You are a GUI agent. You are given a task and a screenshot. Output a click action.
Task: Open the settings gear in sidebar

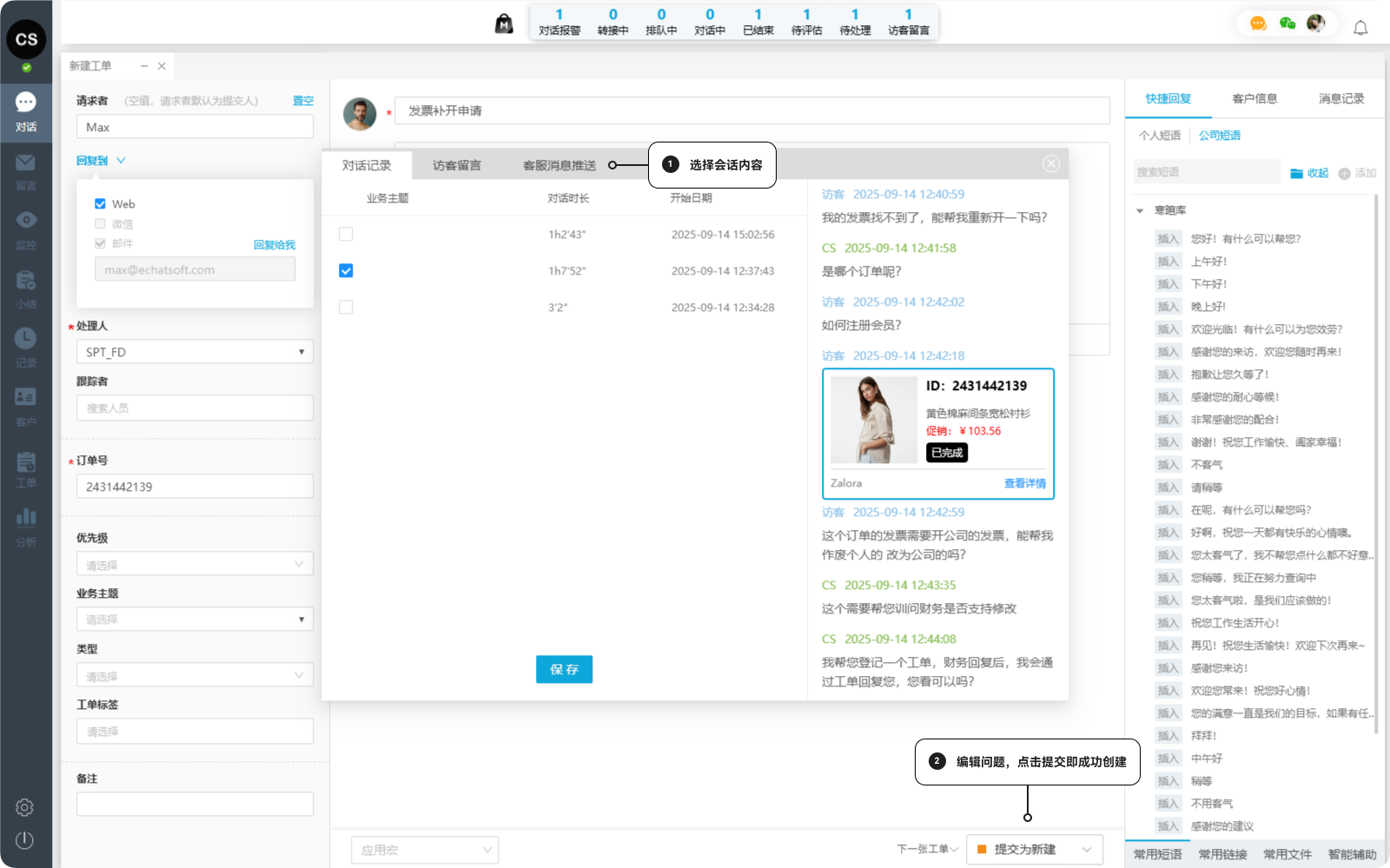click(24, 807)
